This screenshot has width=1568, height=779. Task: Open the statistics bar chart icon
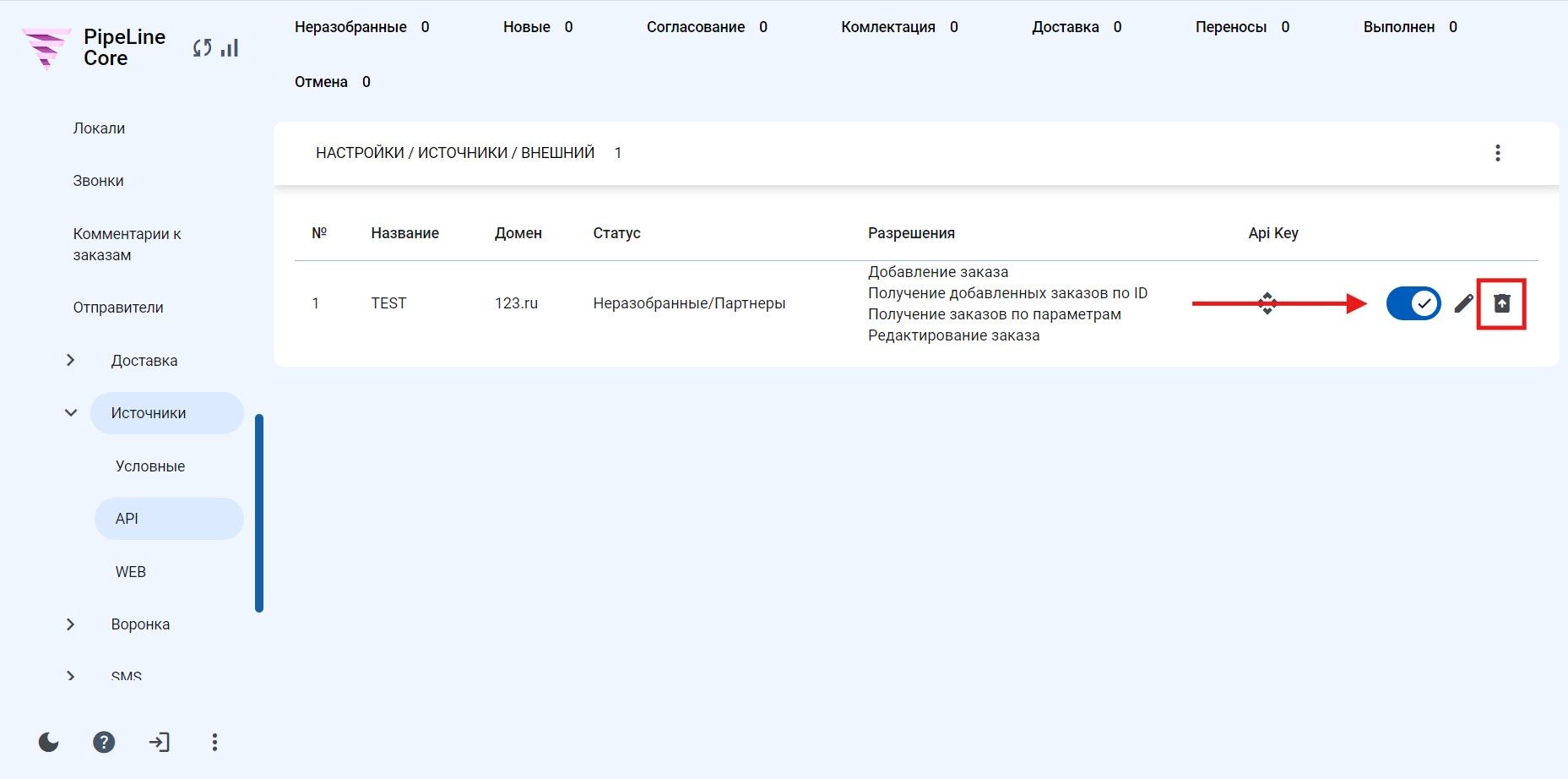pos(230,48)
